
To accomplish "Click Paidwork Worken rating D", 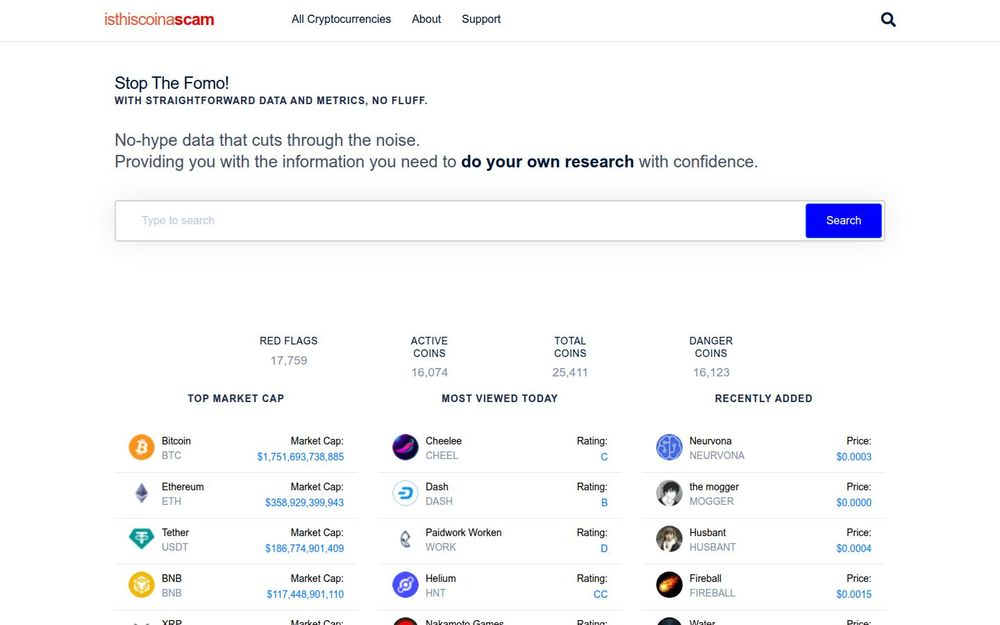I will pos(604,548).
